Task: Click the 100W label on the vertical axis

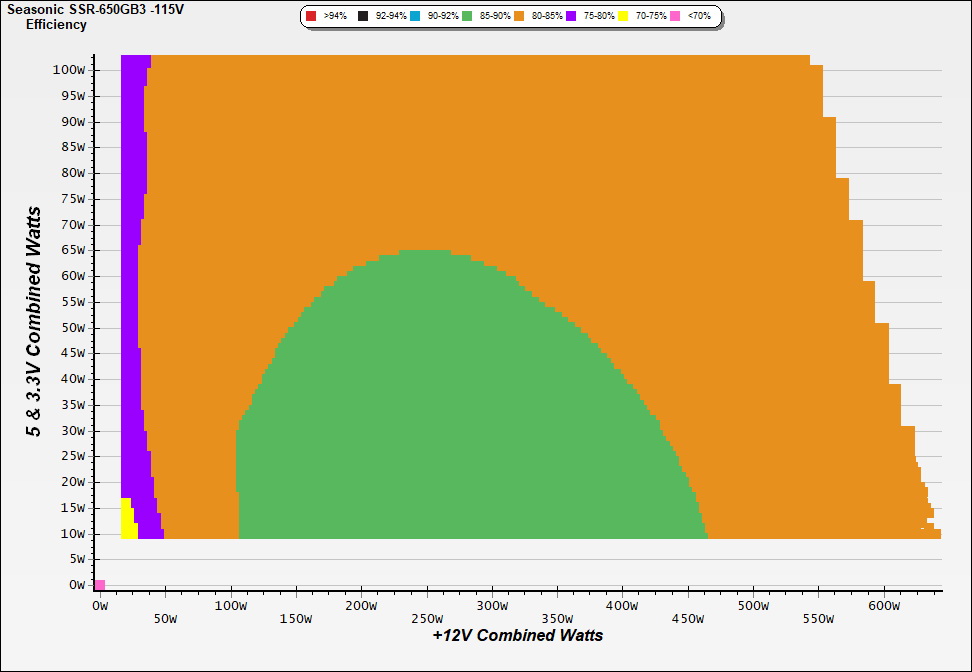Action: pos(70,70)
